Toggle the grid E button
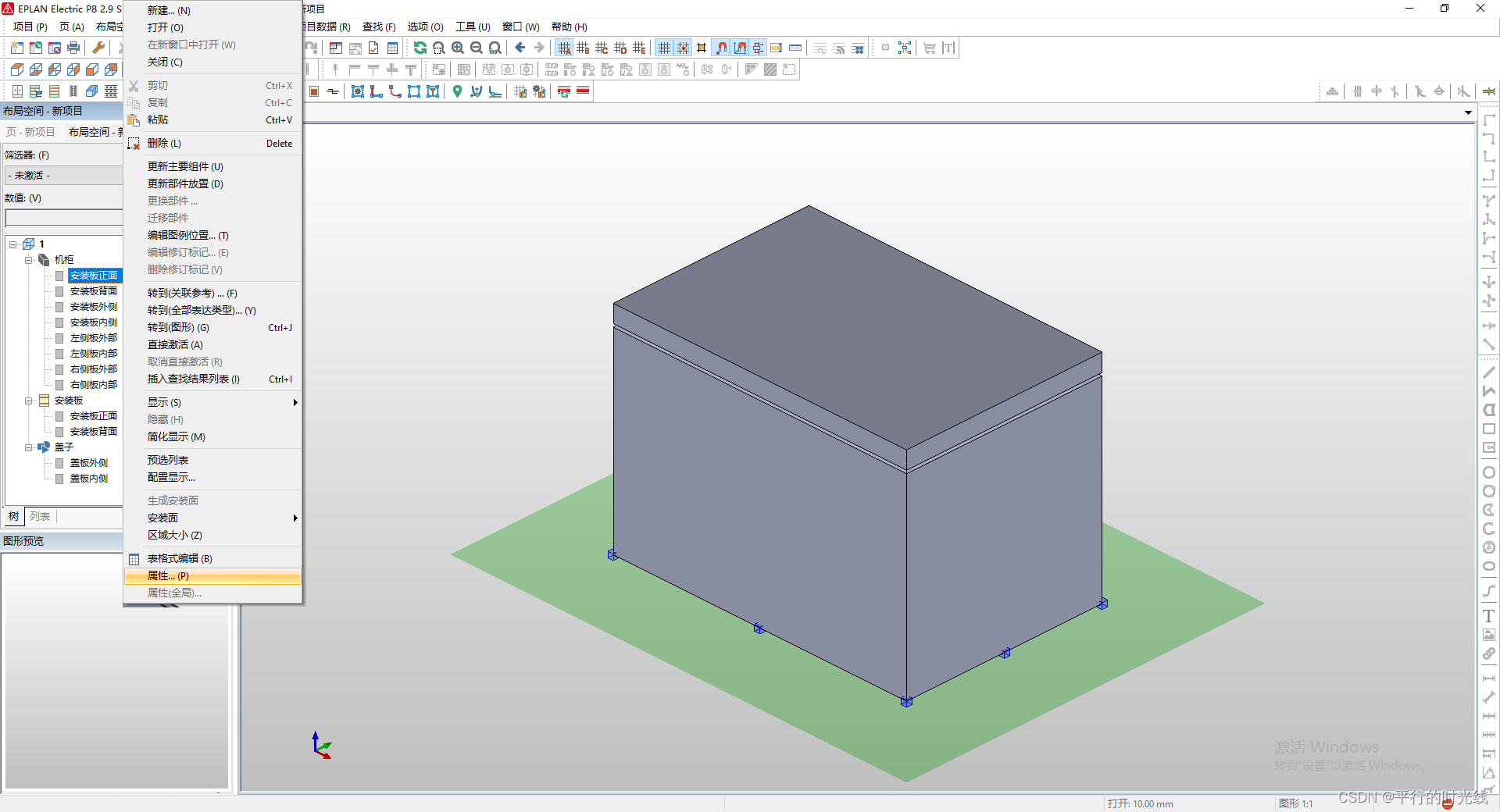This screenshot has width=1500, height=812. (x=639, y=48)
